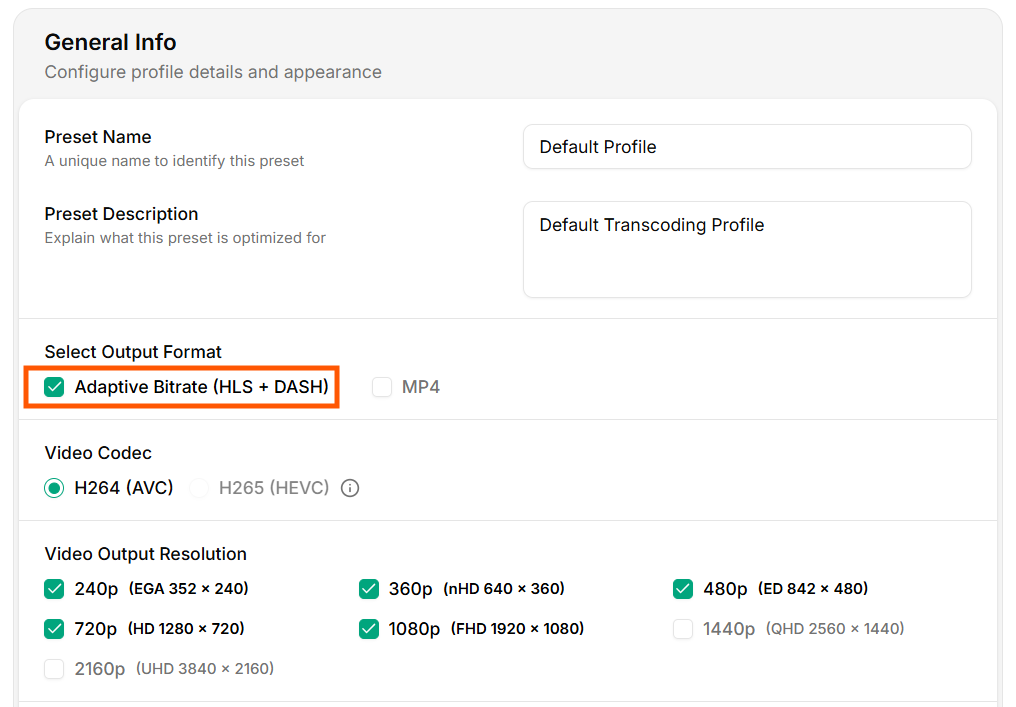Image resolution: width=1016 pixels, height=707 pixels.
Task: Select the H264 (AVC) video codec
Action: tap(54, 488)
